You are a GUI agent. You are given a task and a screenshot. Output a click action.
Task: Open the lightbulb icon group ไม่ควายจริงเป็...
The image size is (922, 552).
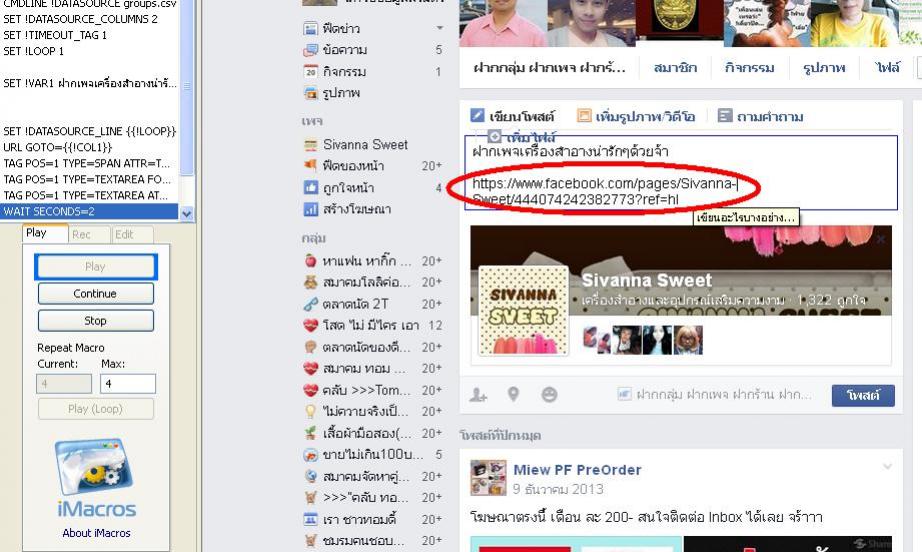pyautogui.click(x=310, y=412)
